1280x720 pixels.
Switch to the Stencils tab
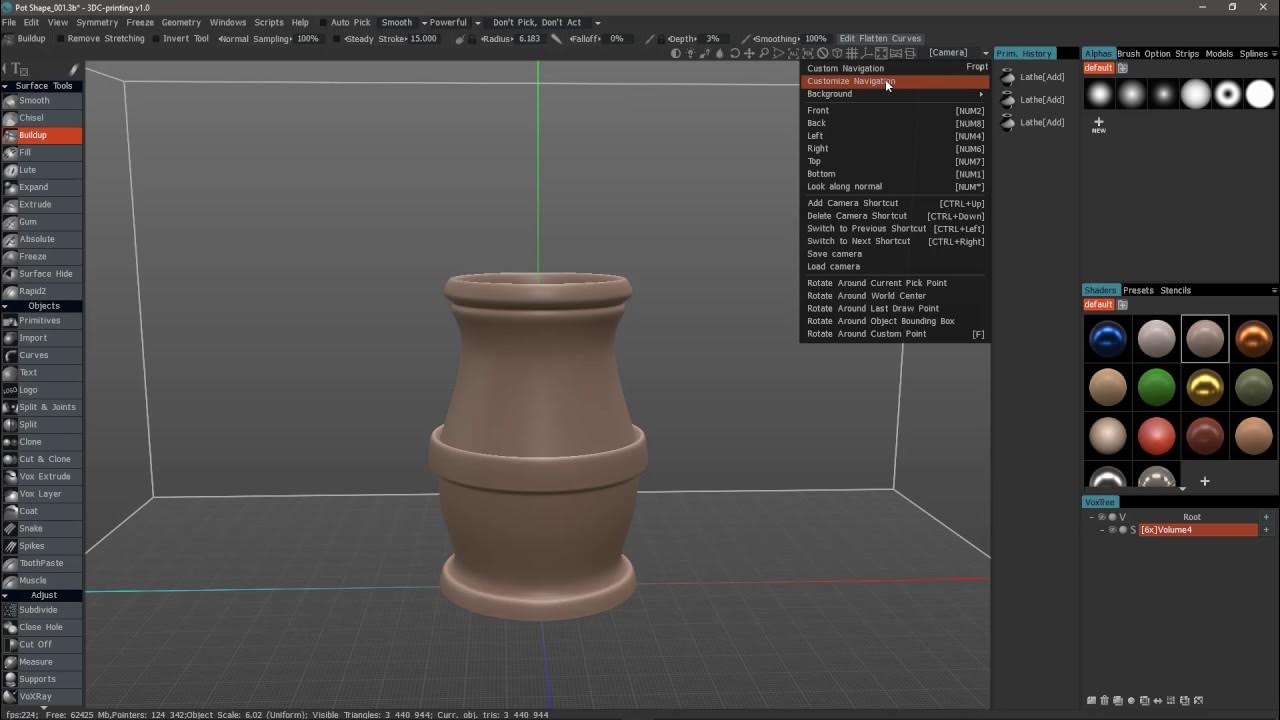pos(1175,291)
